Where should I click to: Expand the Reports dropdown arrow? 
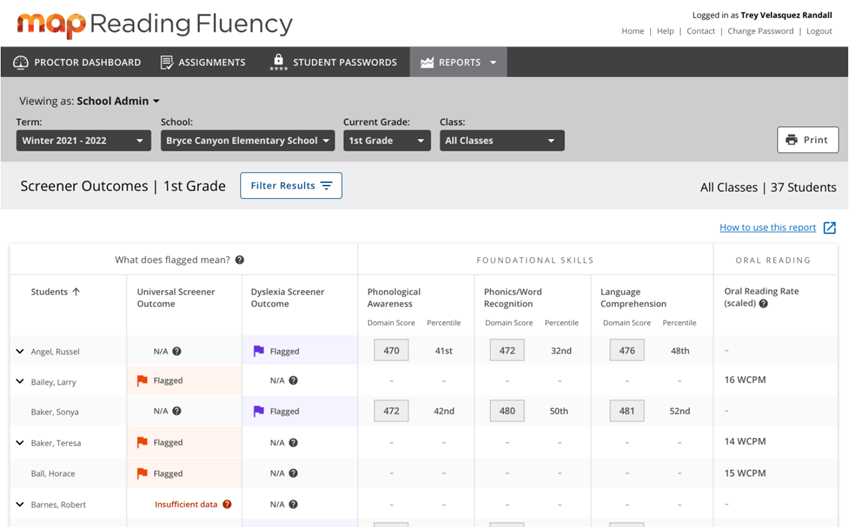click(493, 63)
